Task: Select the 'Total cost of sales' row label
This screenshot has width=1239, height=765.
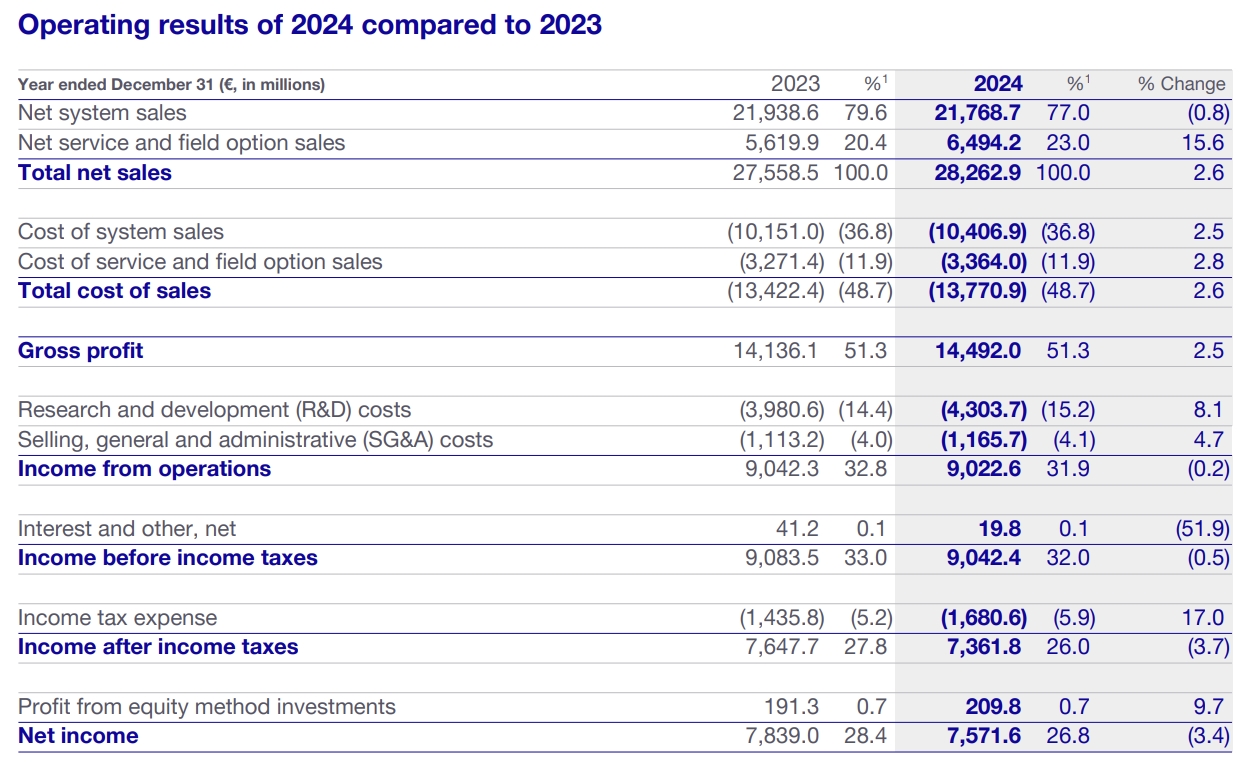Action: point(115,291)
